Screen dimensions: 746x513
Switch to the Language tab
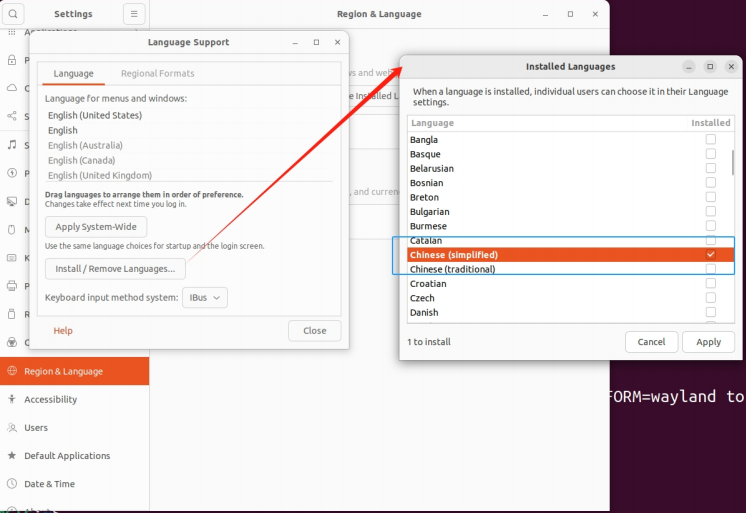pos(73,73)
